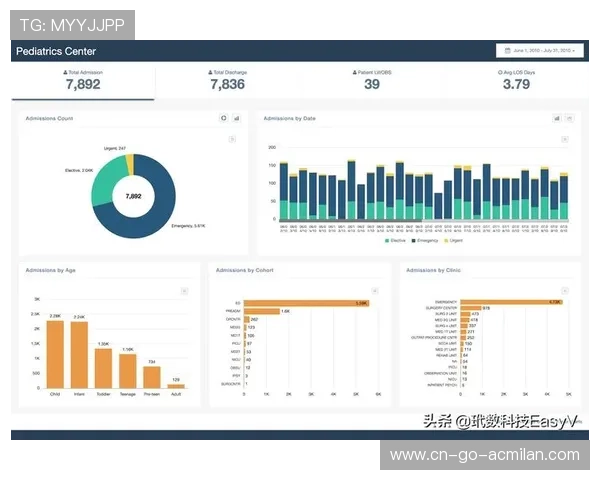Open the date range picker dropdown
This screenshot has width=600, height=480.
[x=538, y=50]
